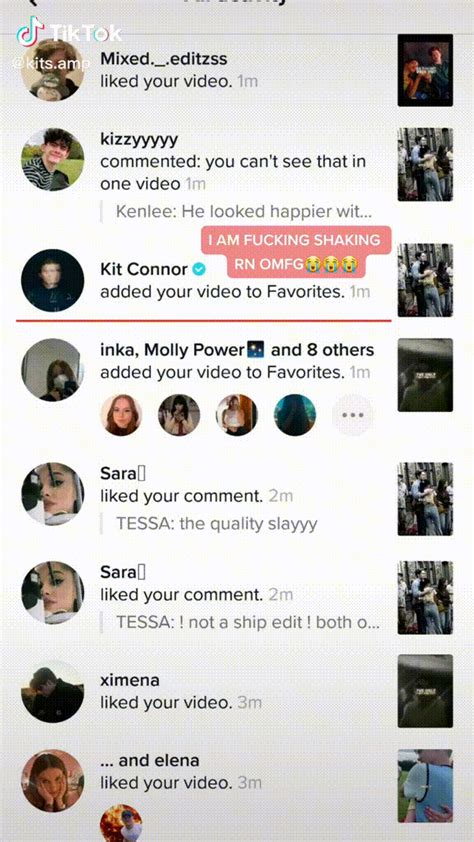This screenshot has width=474, height=842.
Task: Open inka's profile avatar
Action: 53,369
